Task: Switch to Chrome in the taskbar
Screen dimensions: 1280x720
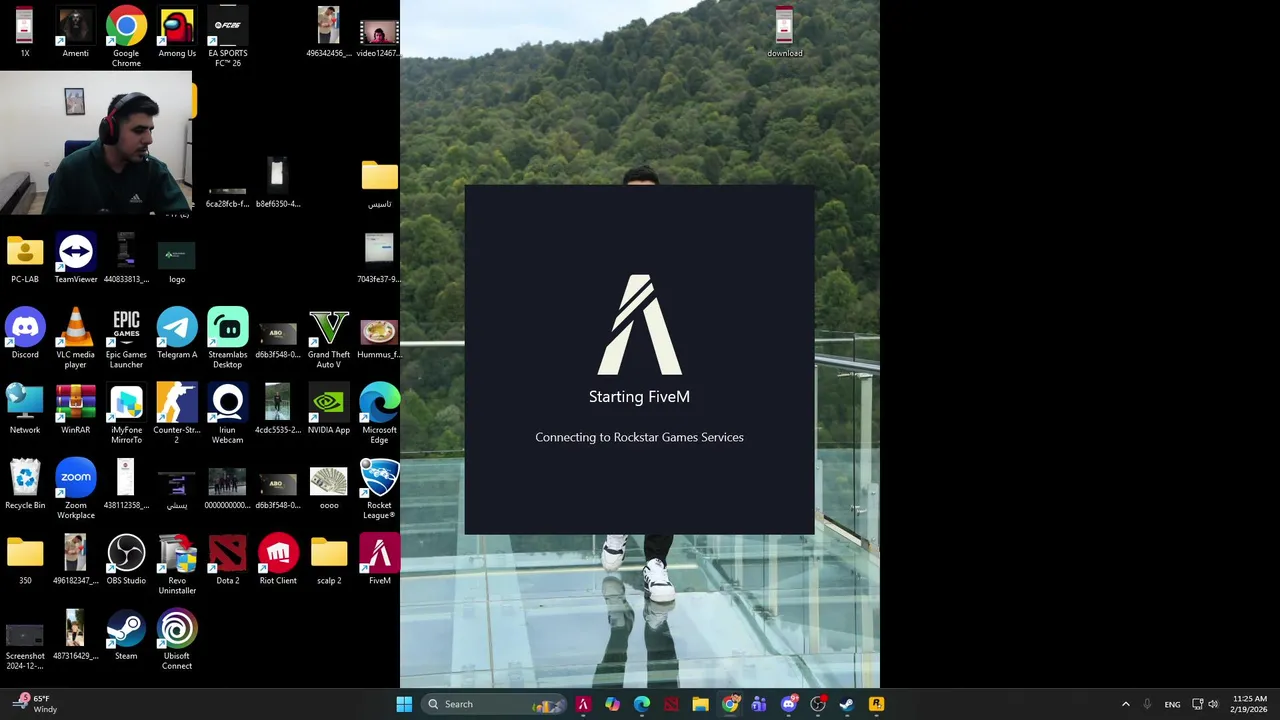Action: click(x=730, y=704)
